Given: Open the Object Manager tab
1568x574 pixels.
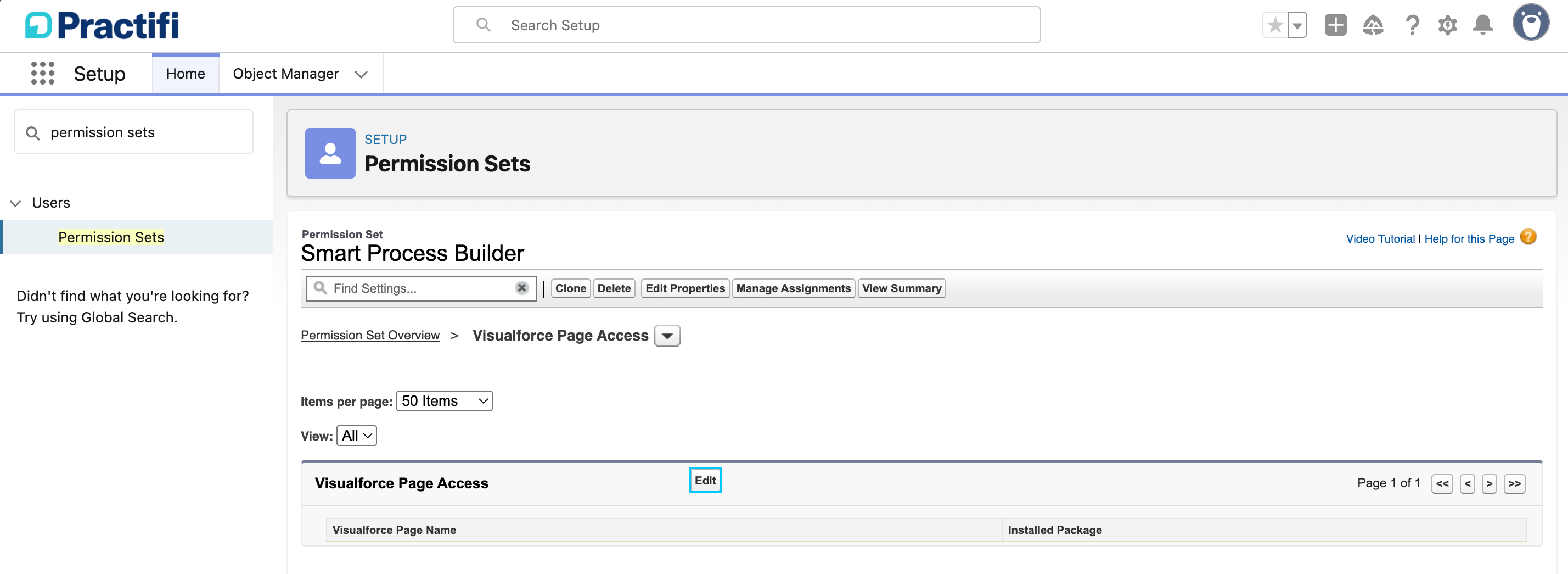Looking at the screenshot, I should click(285, 74).
